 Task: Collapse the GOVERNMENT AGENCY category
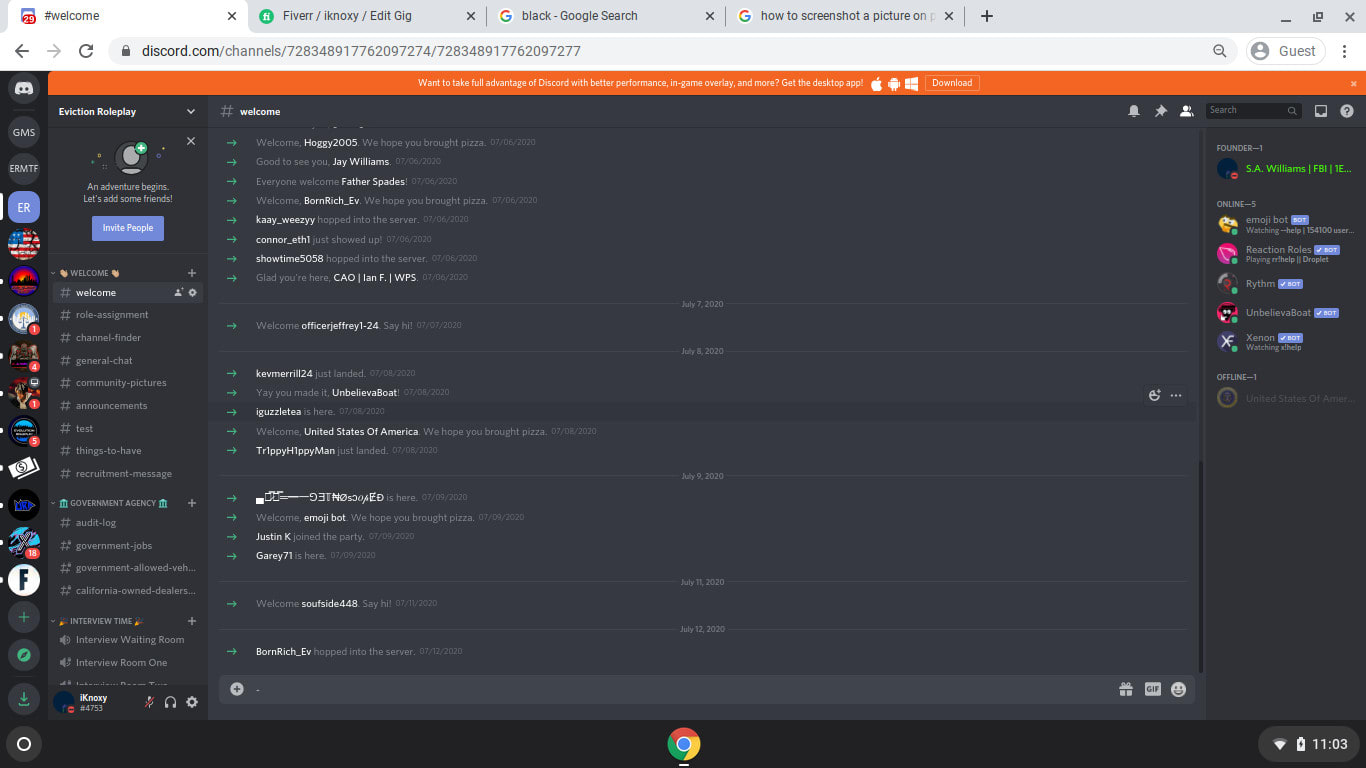point(109,503)
